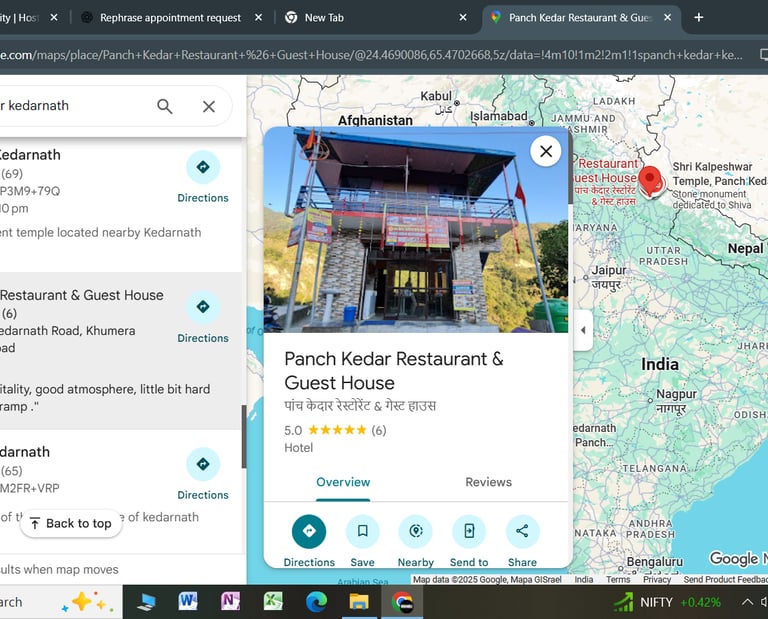Open OneNote from the taskbar
Screen dimensions: 768x619
point(230,601)
